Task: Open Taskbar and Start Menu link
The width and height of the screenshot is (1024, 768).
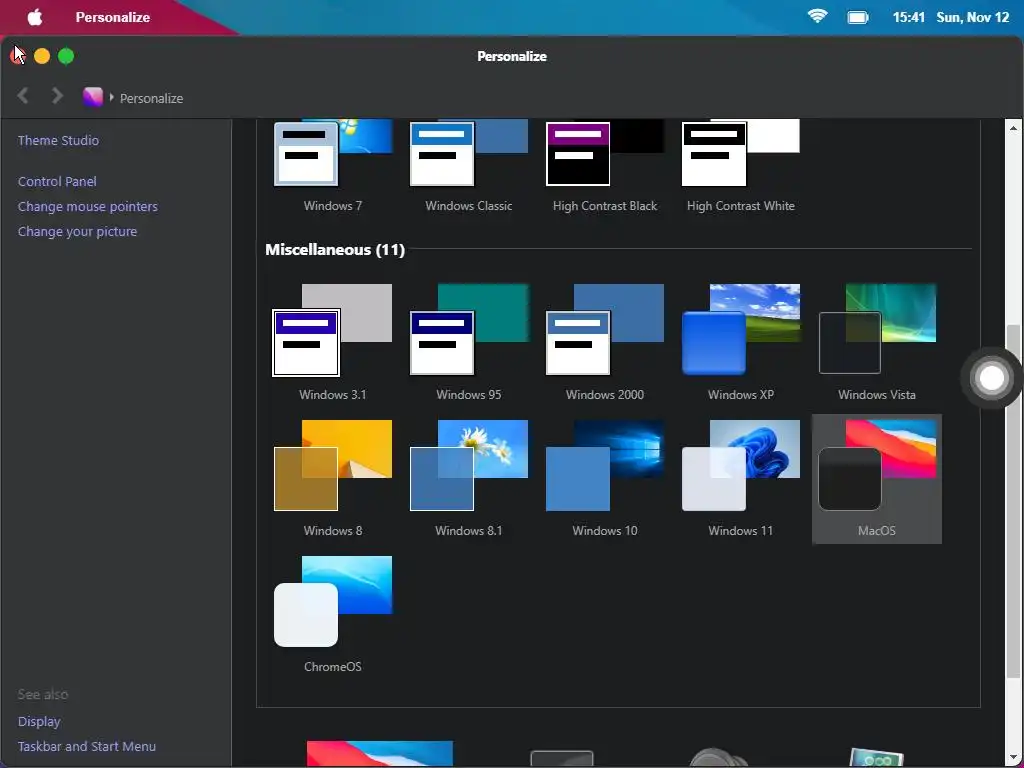Action: click(87, 746)
